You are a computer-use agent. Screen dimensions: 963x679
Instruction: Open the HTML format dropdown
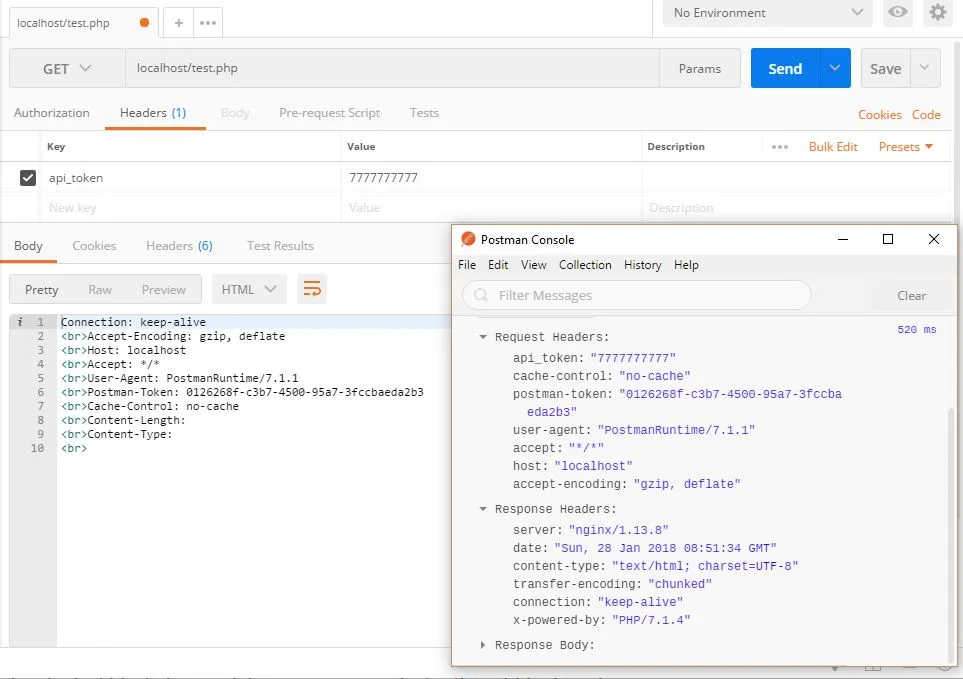point(249,289)
